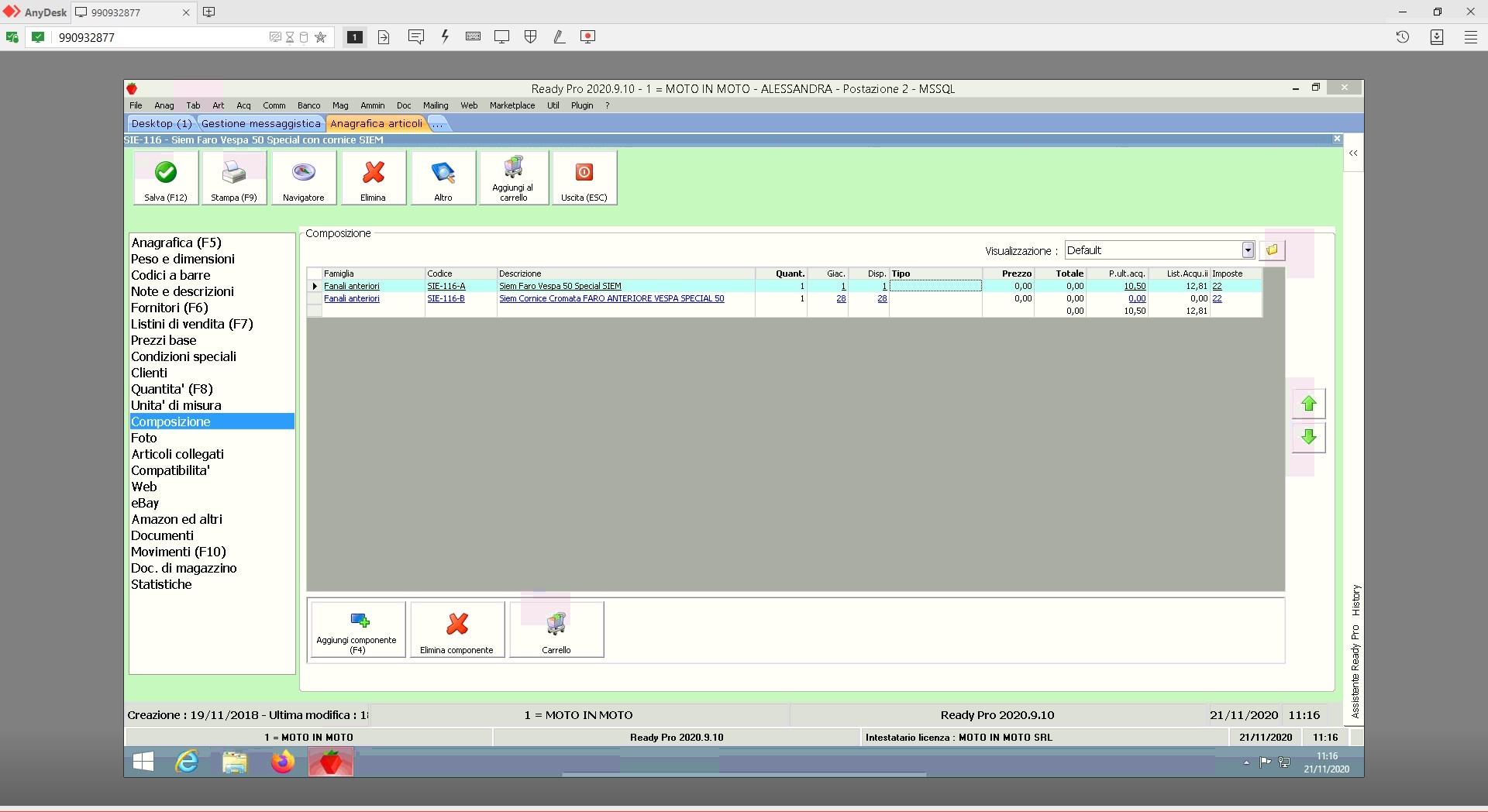1488x812 pixels.
Task: Click Salva (F12) green check button
Action: 166,178
